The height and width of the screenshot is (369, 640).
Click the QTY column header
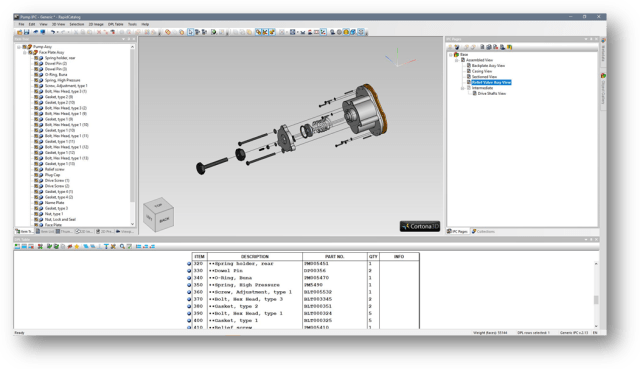coord(373,257)
